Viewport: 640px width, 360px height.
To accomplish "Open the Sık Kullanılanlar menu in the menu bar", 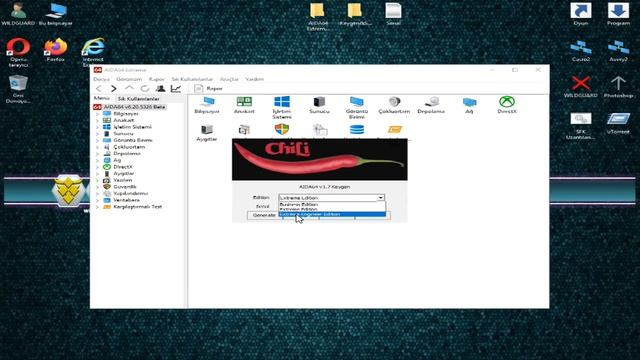I will pos(192,79).
